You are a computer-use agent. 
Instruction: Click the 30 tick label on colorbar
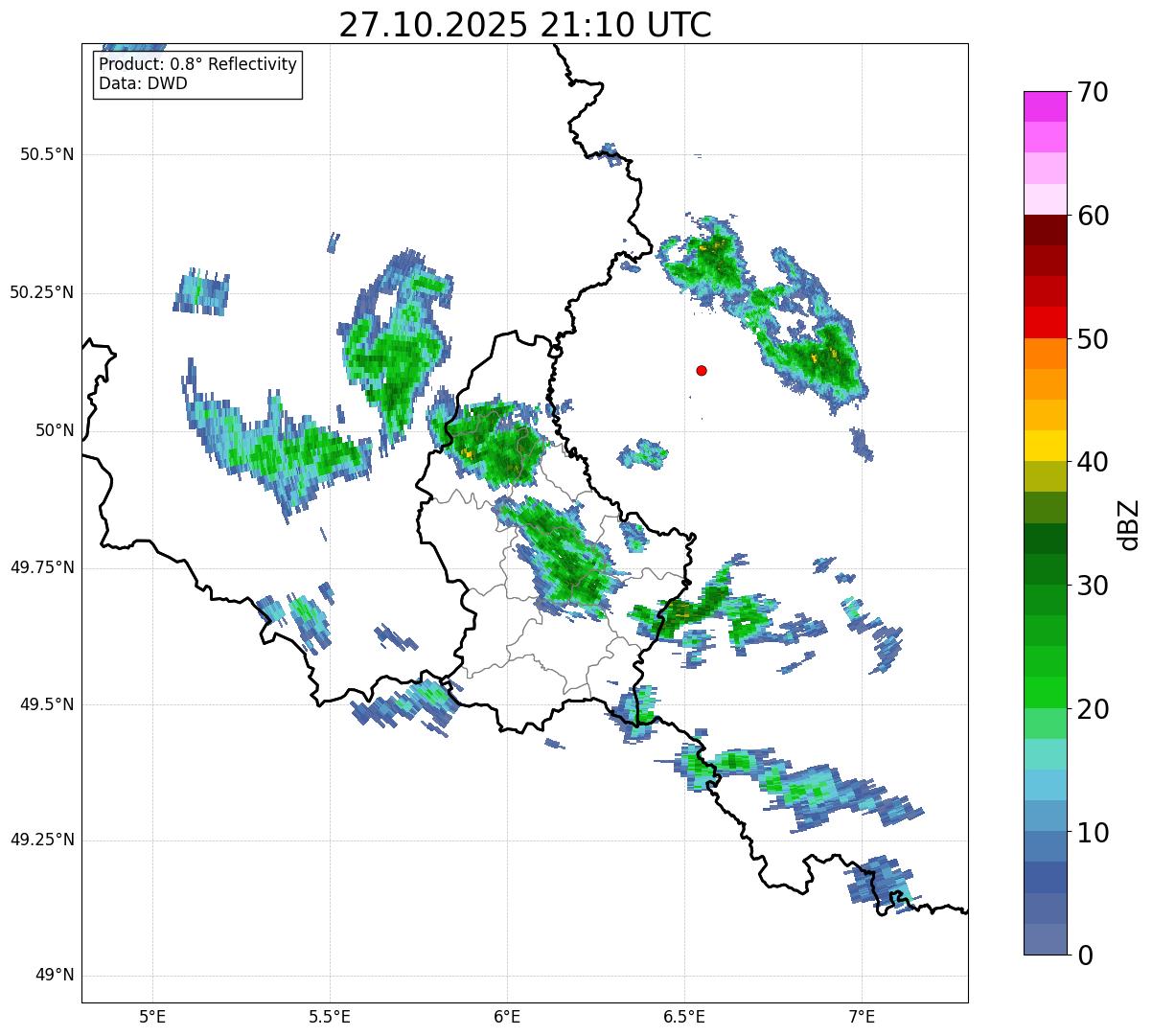(x=1093, y=586)
